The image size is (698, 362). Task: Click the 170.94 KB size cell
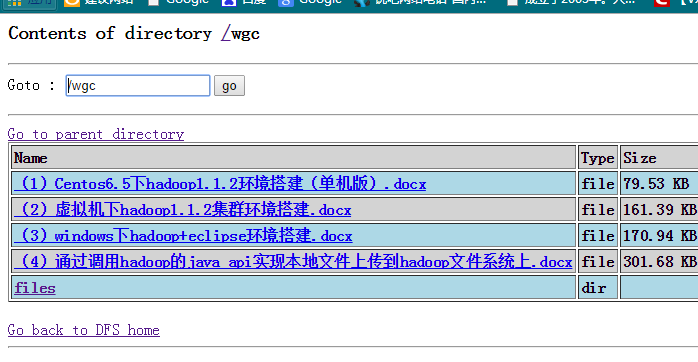[659, 235]
